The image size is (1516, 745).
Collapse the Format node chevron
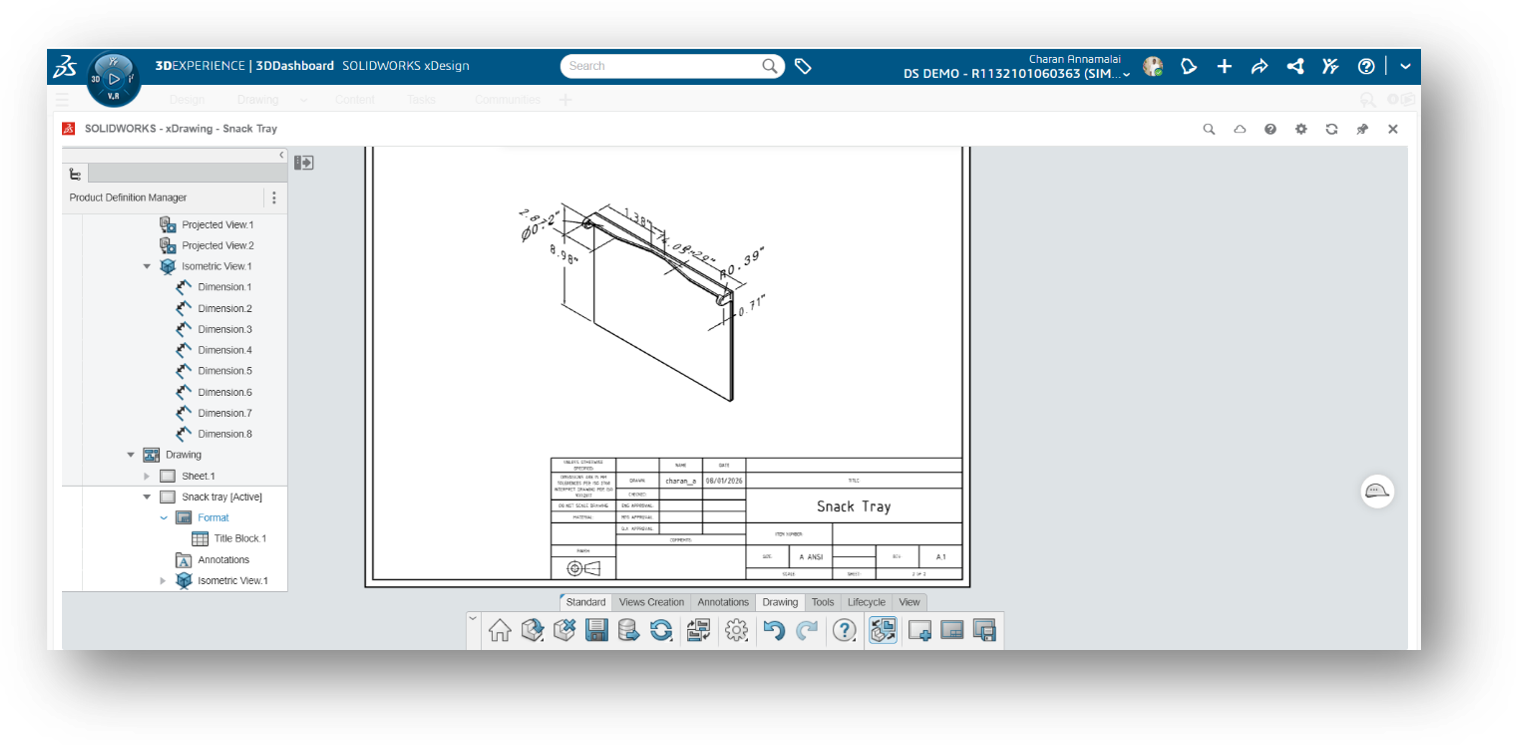click(164, 518)
